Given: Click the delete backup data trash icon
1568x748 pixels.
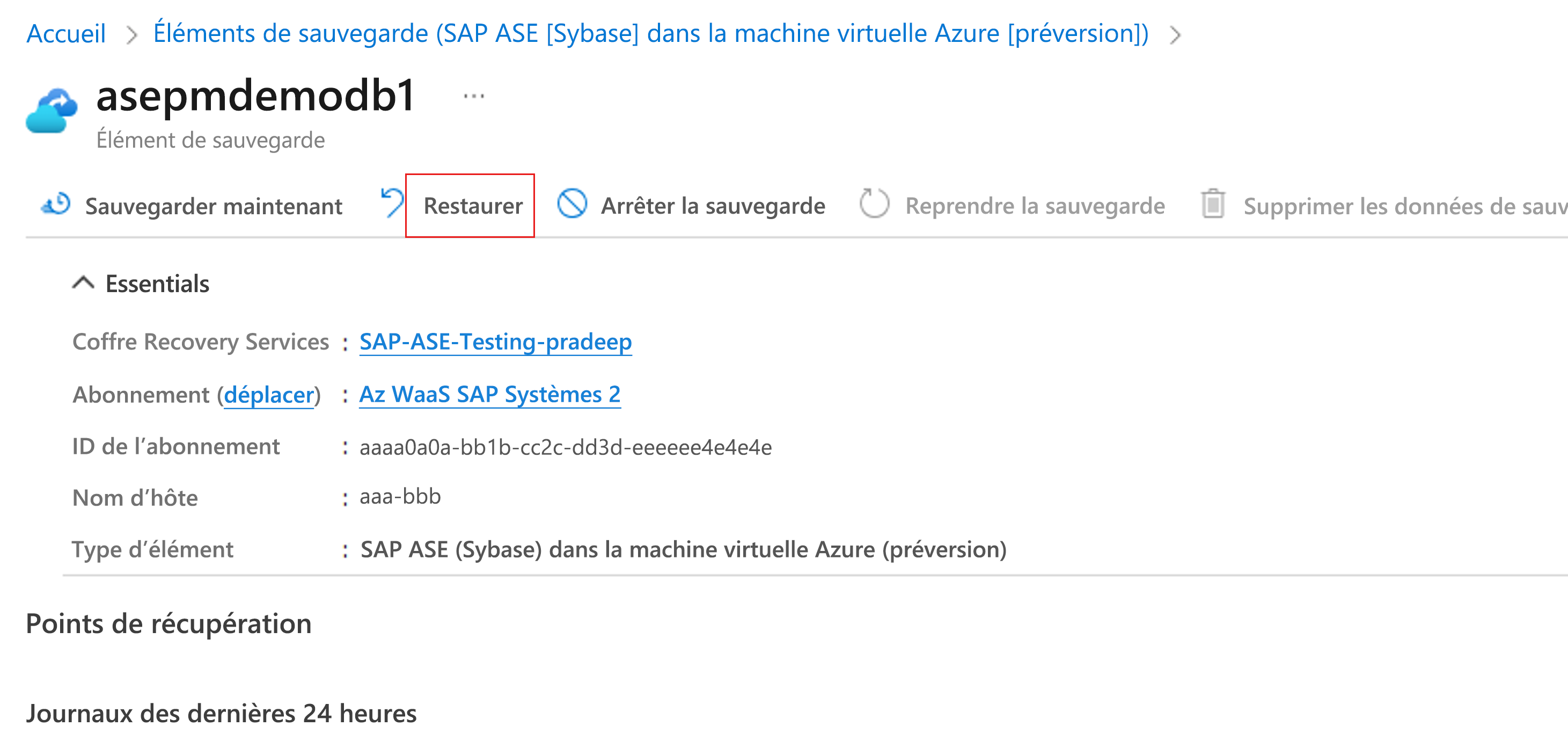Looking at the screenshot, I should pyautogui.click(x=1213, y=204).
